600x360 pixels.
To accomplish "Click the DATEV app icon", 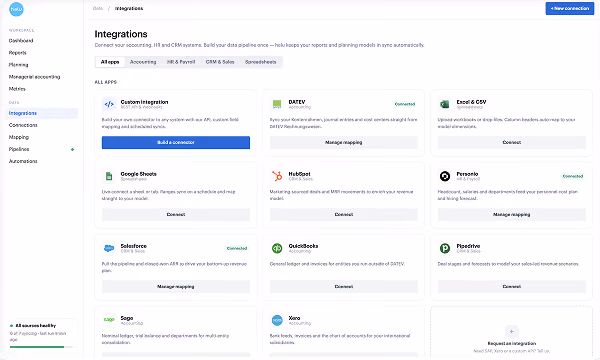I will pyautogui.click(x=277, y=104).
